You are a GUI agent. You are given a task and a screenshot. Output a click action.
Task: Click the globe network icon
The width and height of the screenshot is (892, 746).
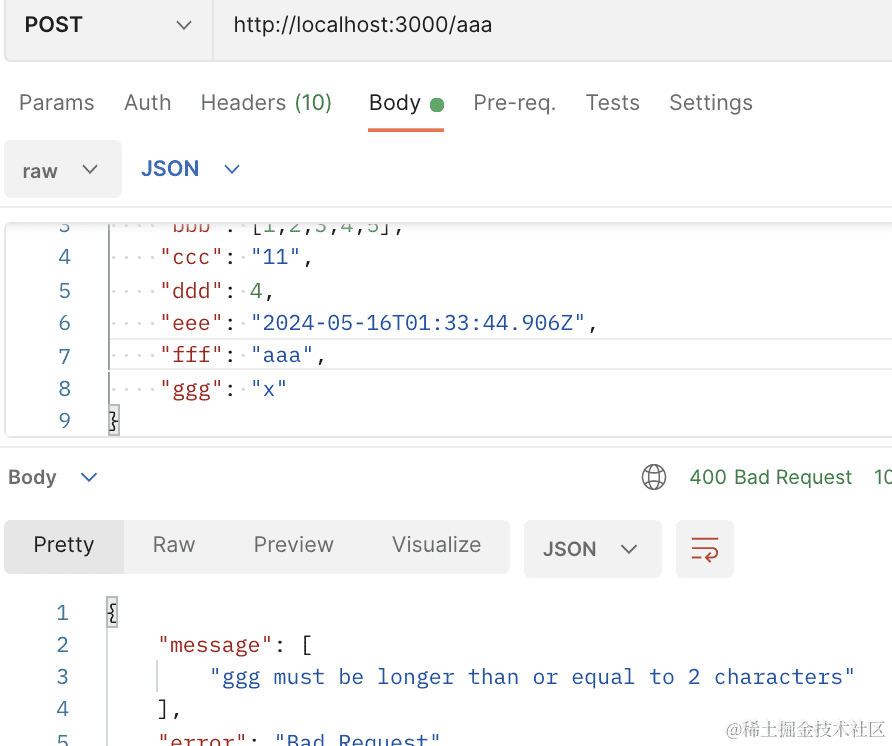pos(654,477)
